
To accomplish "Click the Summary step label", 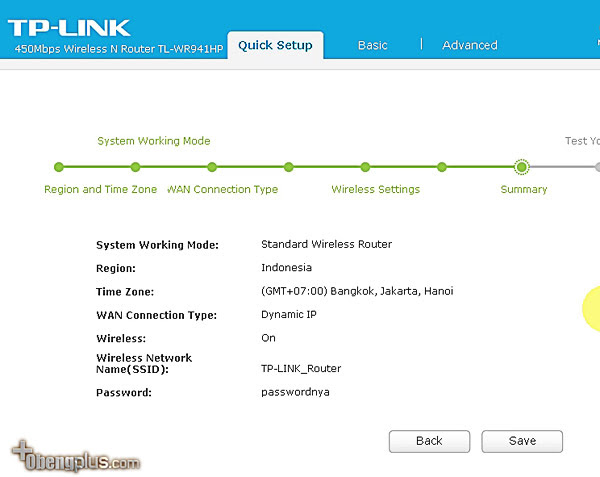I will [524, 189].
